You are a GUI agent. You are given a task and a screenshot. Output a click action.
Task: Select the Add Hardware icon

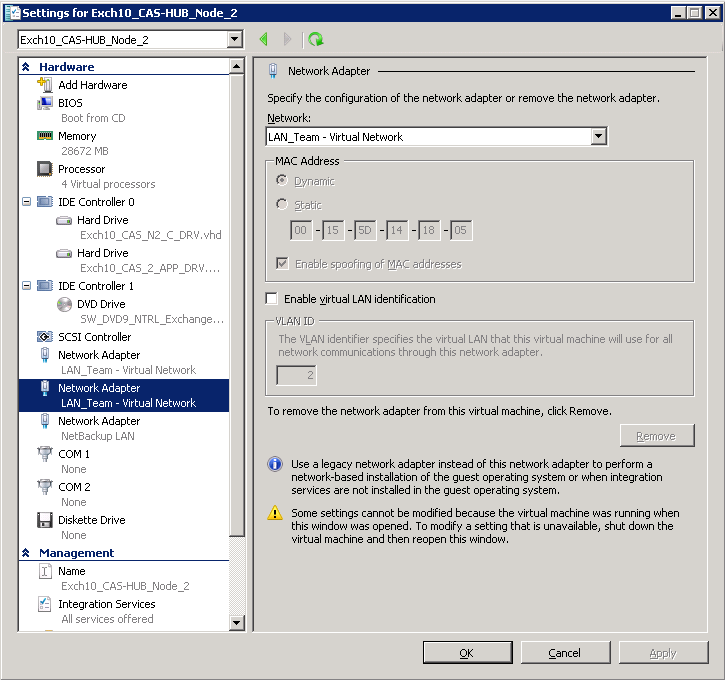click(45, 85)
